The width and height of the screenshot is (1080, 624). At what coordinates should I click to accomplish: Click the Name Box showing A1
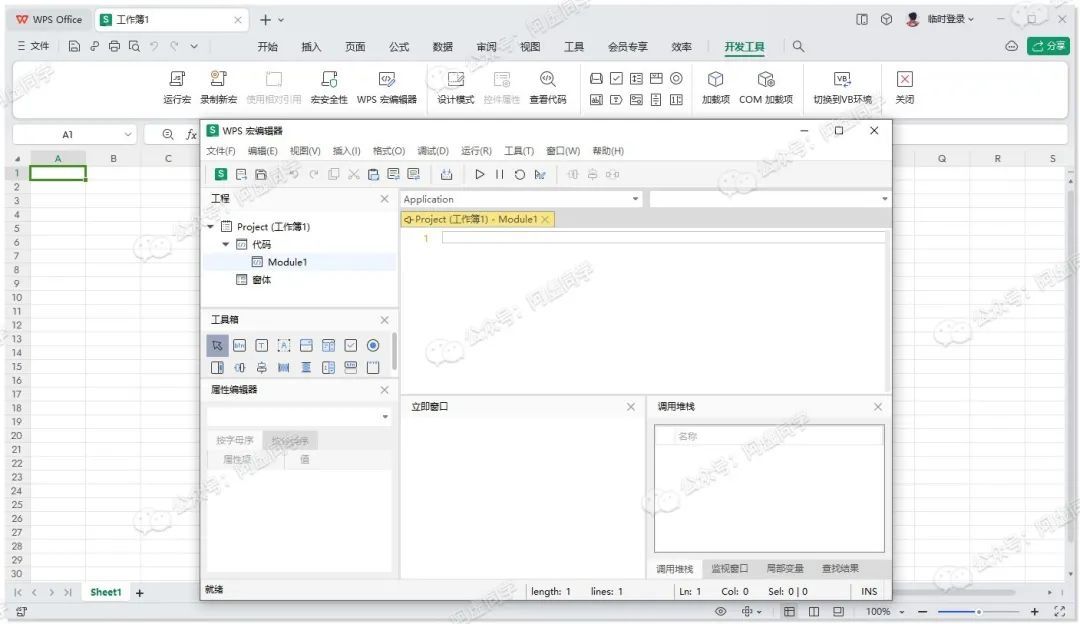pyautogui.click(x=68, y=134)
